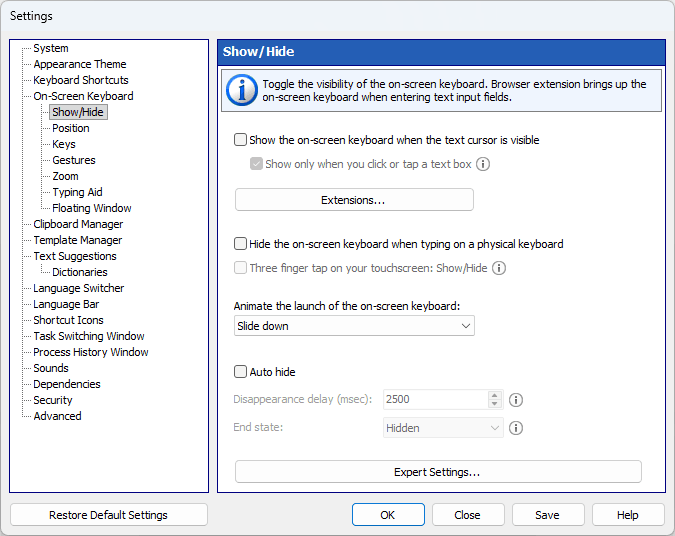675x536 pixels.
Task: Toggle 'Three finger tap on your touchscreen' checkbox
Action: tap(240, 268)
